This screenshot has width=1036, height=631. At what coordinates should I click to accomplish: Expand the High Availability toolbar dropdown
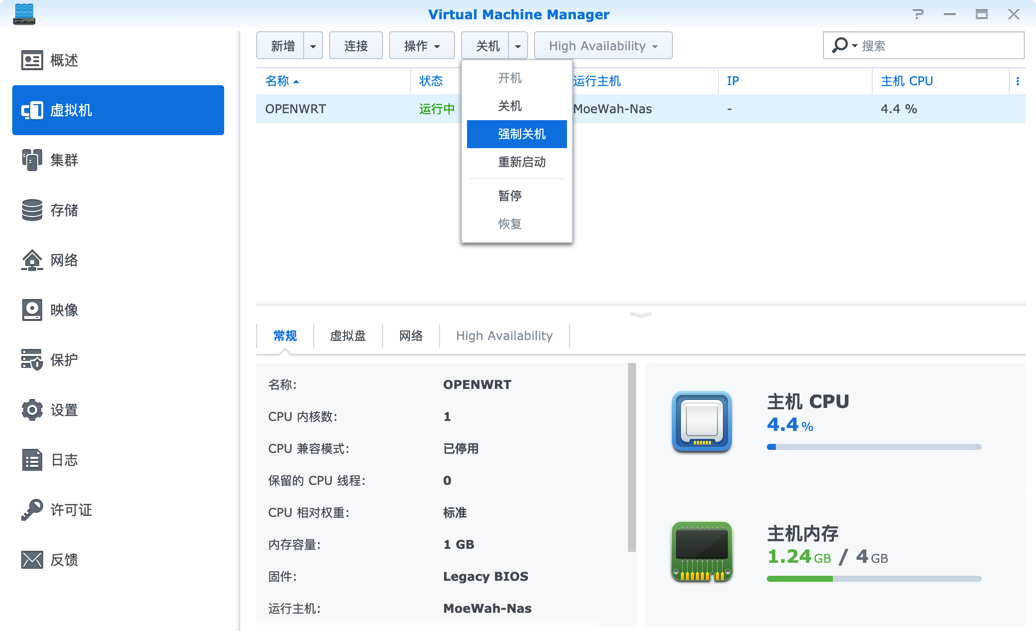603,46
